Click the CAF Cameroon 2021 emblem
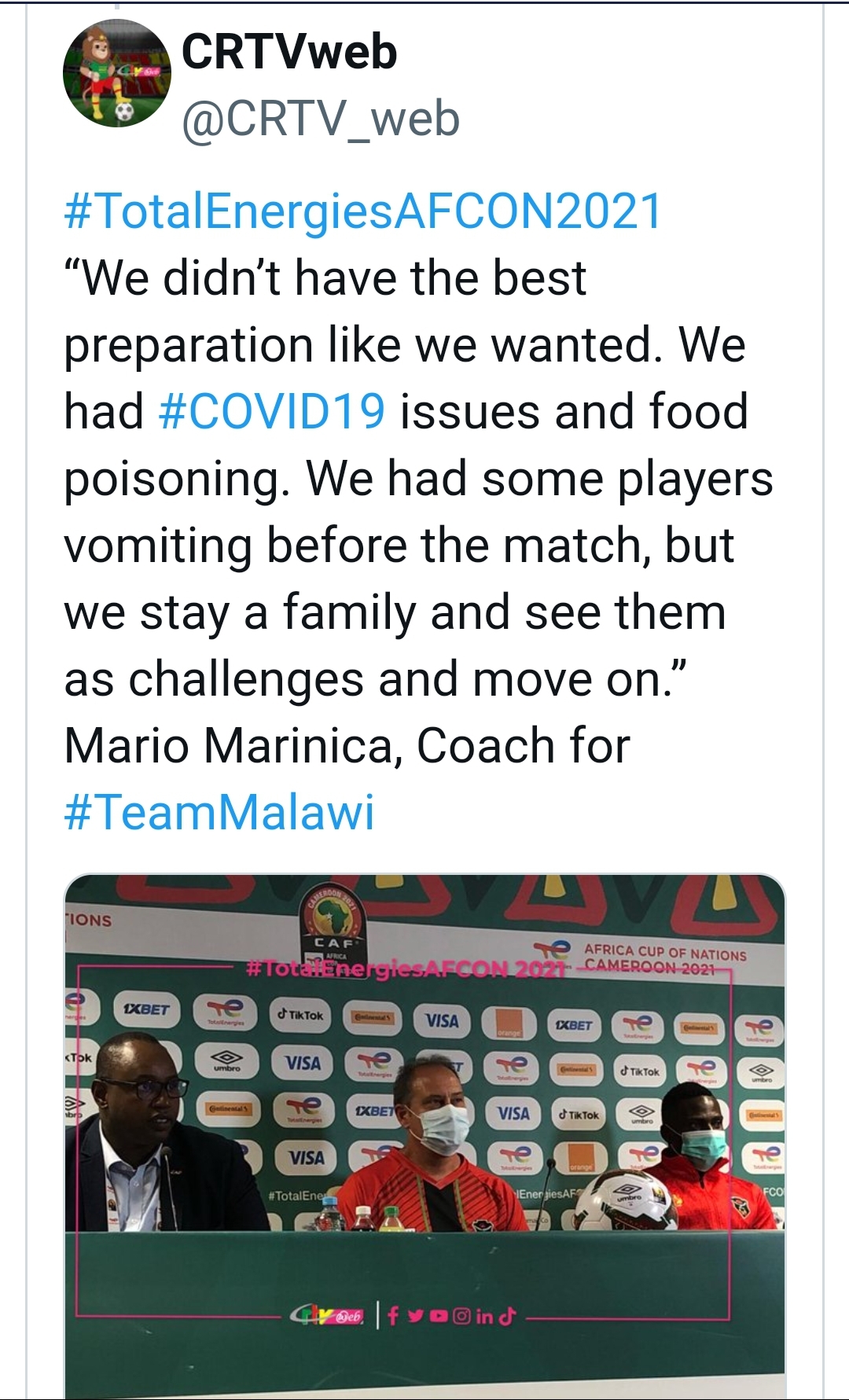The height and width of the screenshot is (1400, 849). [x=332, y=921]
